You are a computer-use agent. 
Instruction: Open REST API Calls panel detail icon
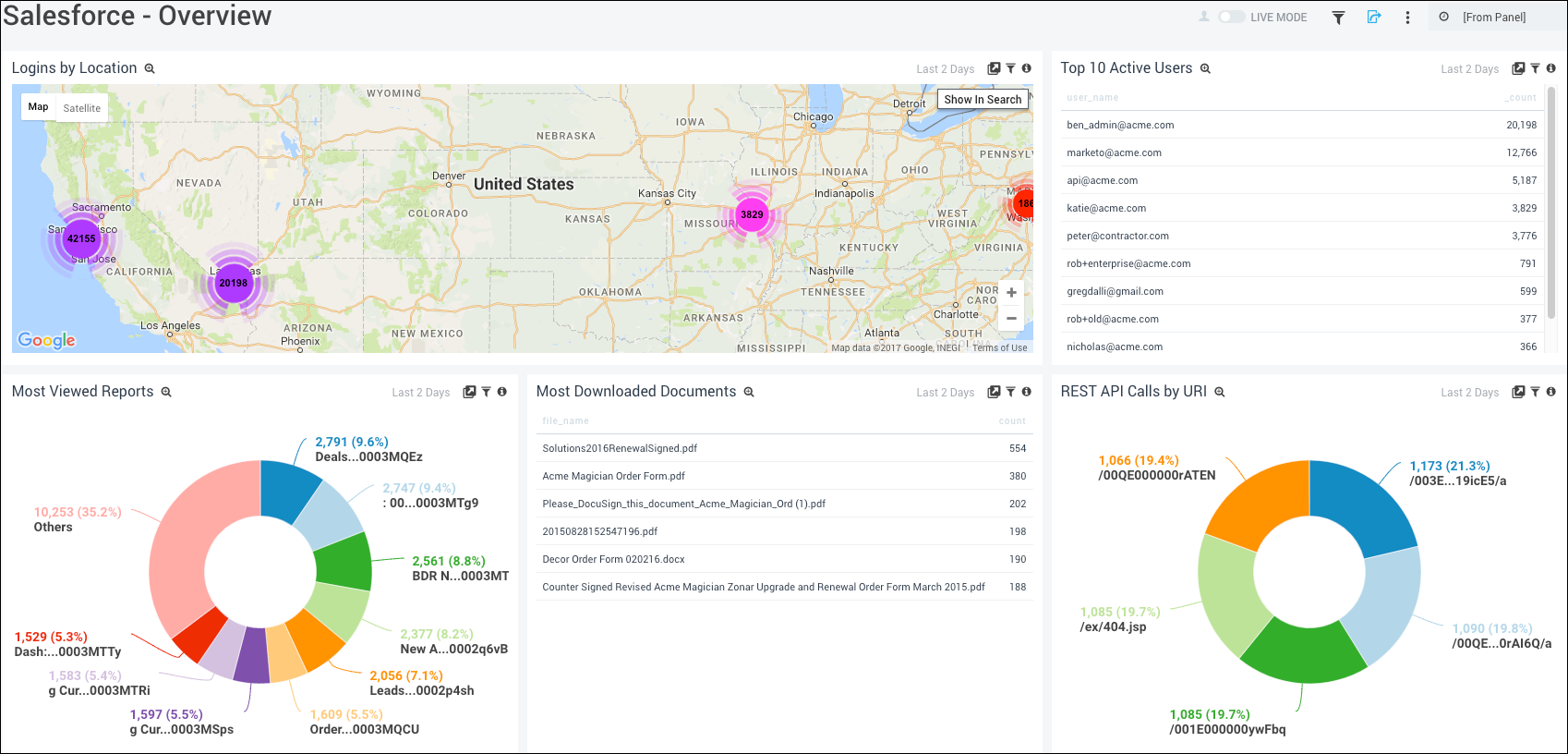click(x=1517, y=392)
